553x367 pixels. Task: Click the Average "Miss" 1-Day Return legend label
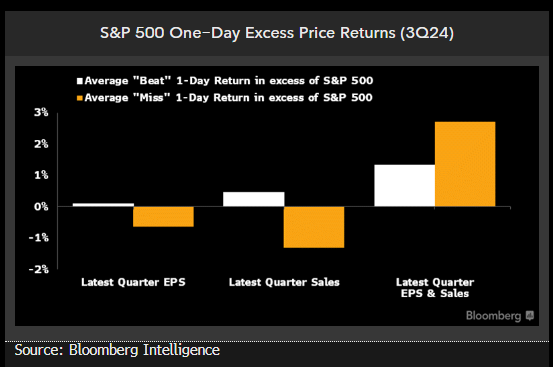(x=228, y=98)
